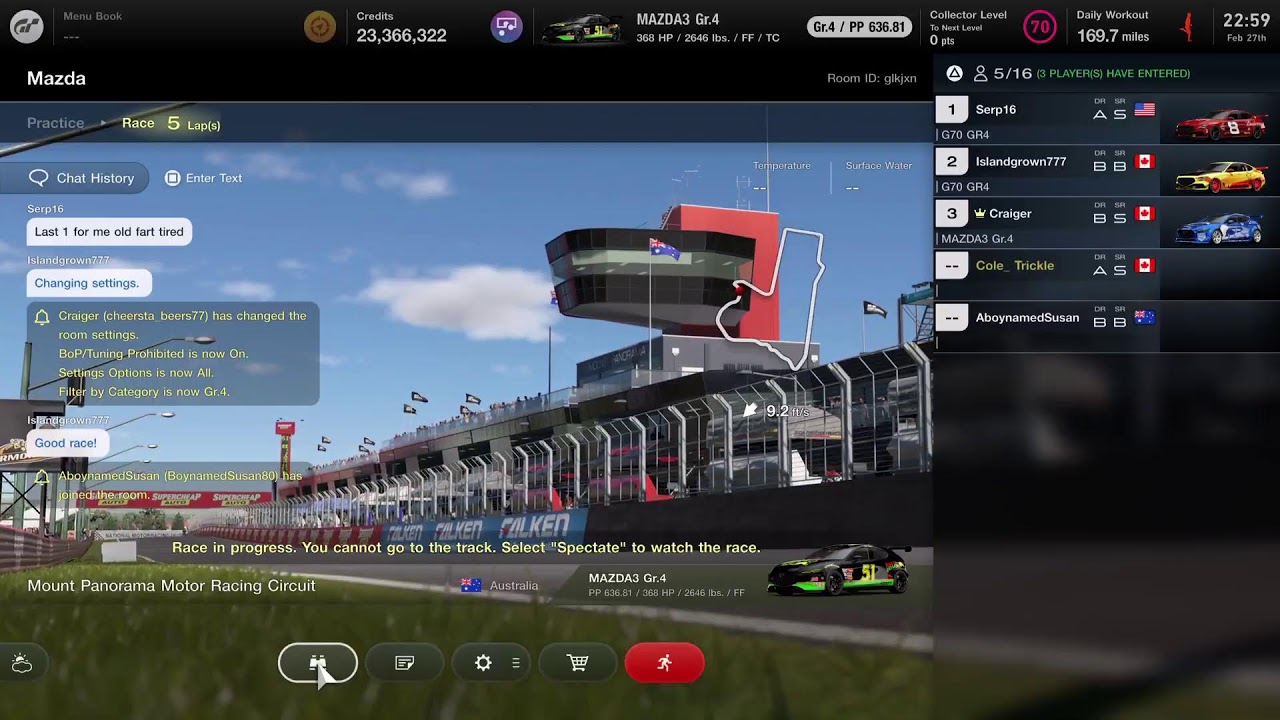Click the 5/16 player count
The width and height of the screenshot is (1280, 720).
tap(1003, 73)
